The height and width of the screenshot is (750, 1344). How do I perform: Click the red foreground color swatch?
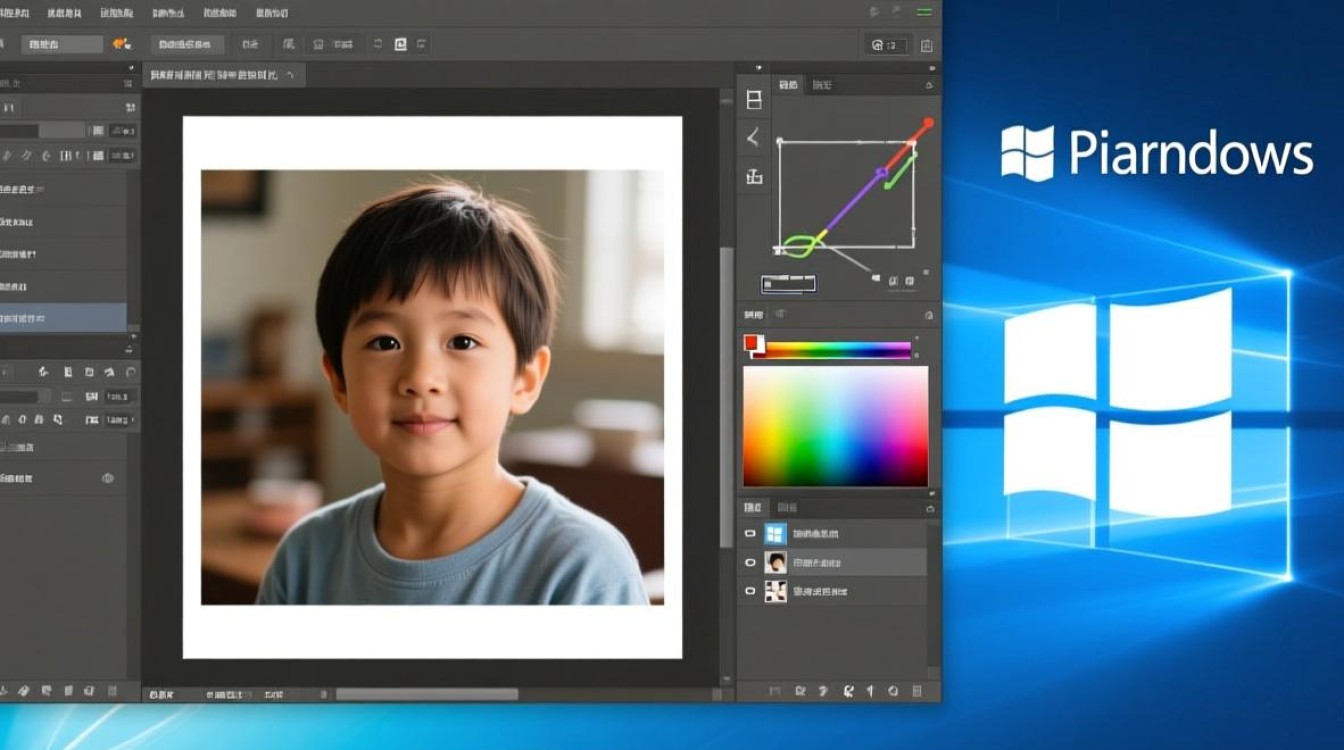752,343
